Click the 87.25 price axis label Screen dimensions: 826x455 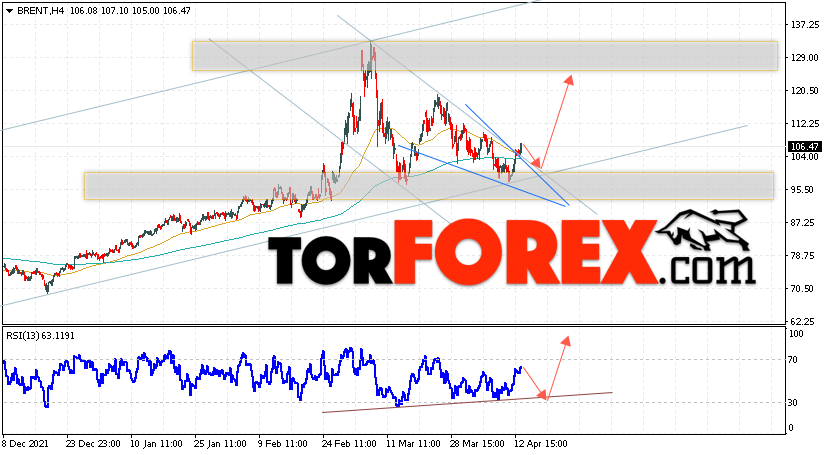804,223
